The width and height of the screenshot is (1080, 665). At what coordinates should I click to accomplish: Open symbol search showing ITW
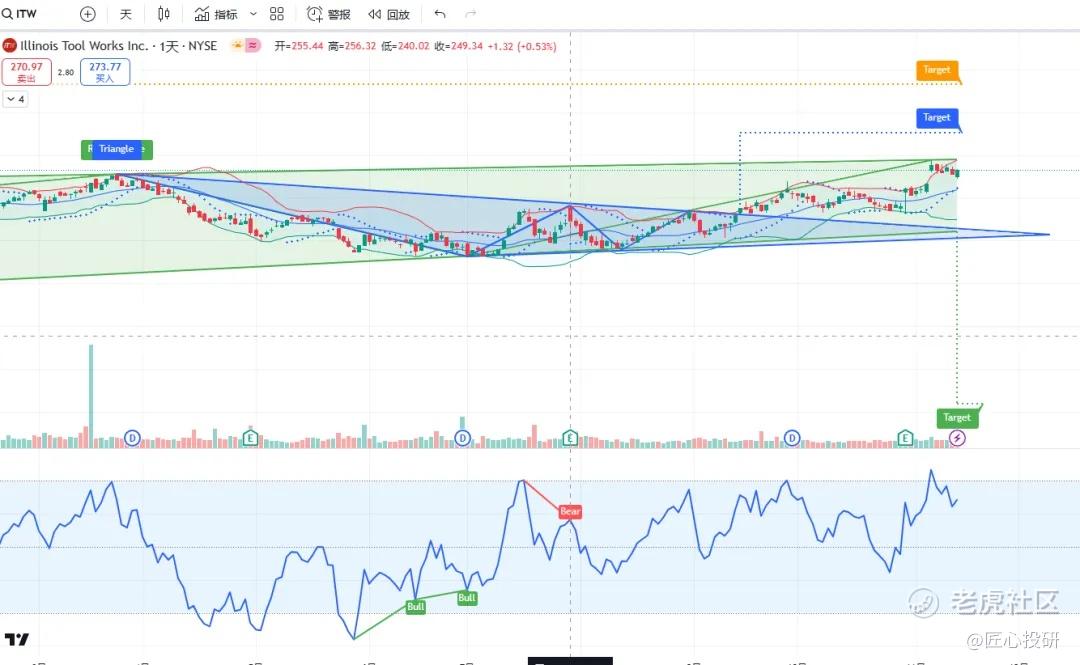(x=19, y=14)
